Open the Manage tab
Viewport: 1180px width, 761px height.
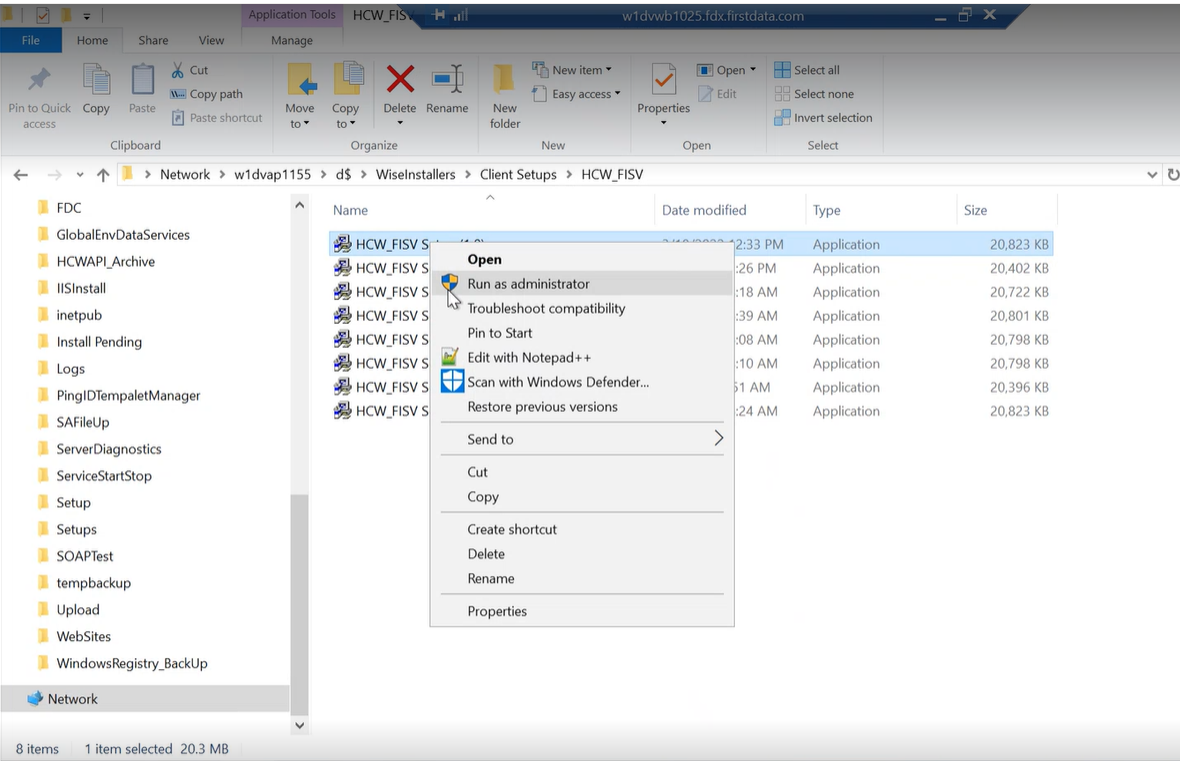[x=292, y=40]
